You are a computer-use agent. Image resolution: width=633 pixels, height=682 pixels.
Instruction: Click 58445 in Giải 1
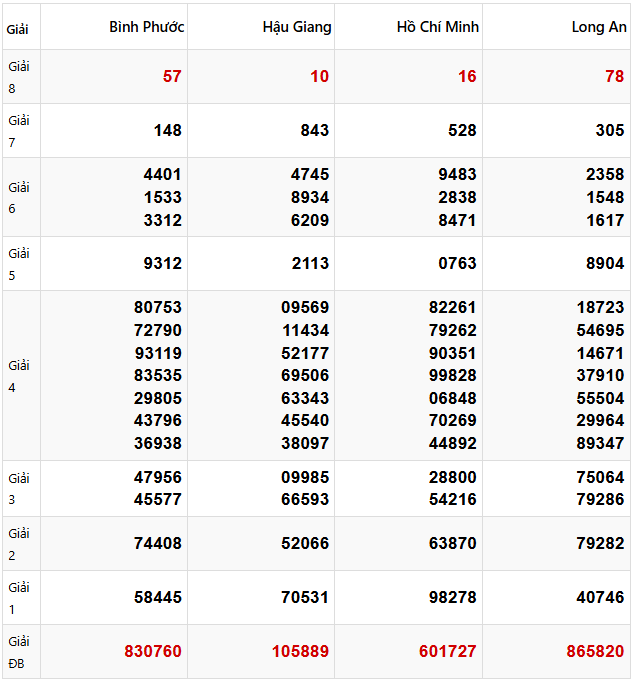(158, 598)
